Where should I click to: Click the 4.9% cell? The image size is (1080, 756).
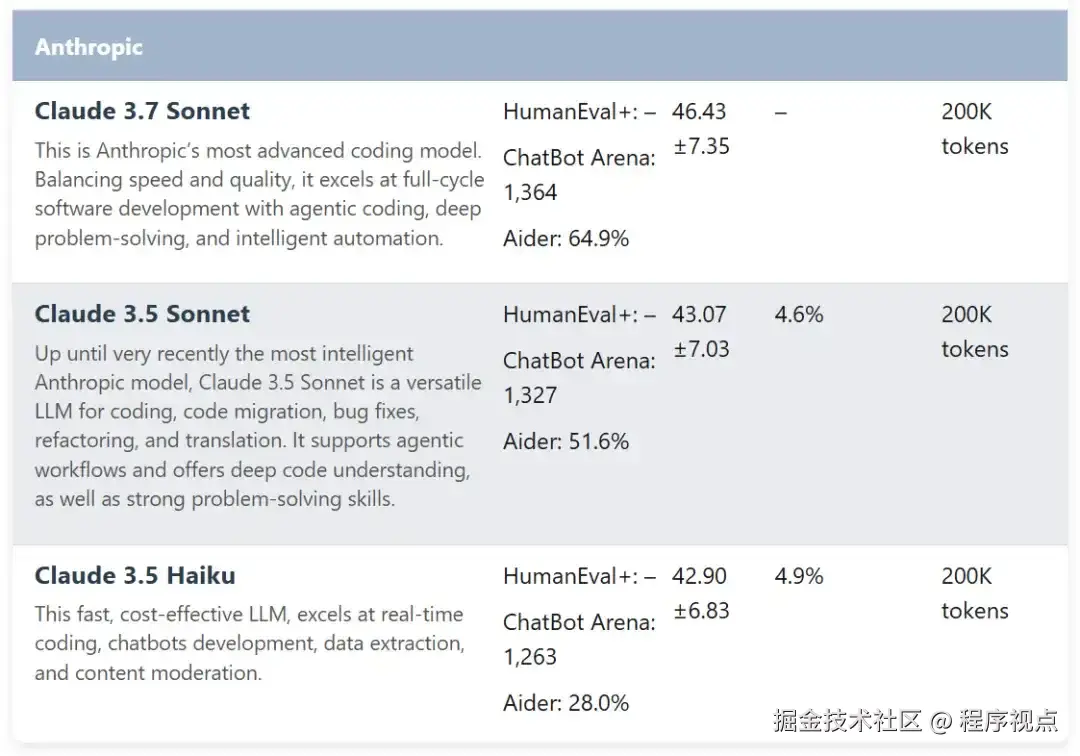799,576
